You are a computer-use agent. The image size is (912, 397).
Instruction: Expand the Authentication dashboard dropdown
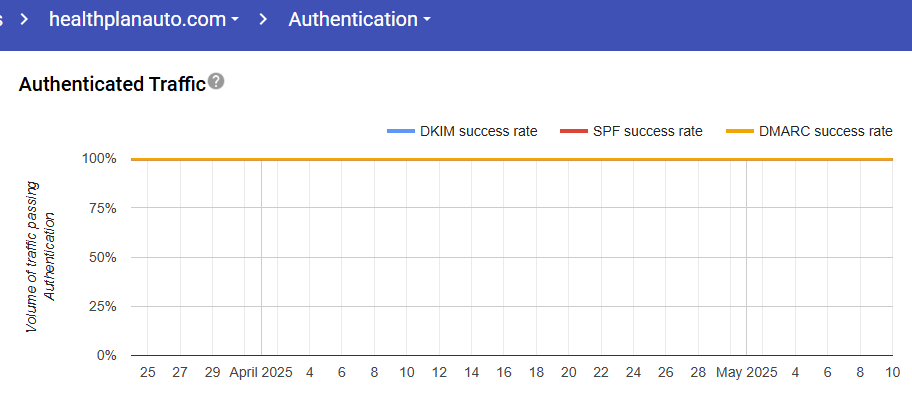pos(359,19)
